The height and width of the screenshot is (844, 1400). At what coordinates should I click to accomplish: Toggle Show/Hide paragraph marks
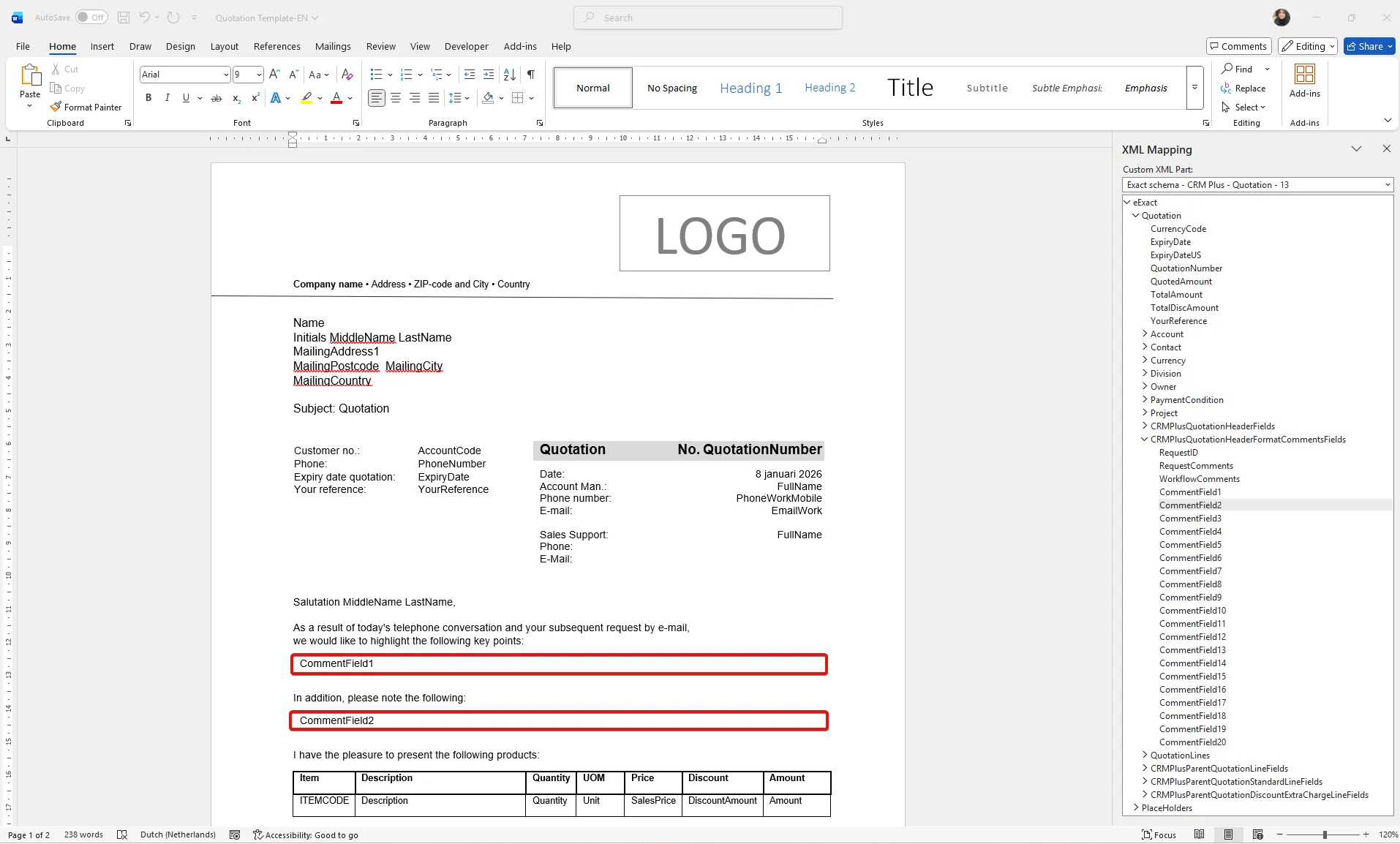click(x=531, y=75)
